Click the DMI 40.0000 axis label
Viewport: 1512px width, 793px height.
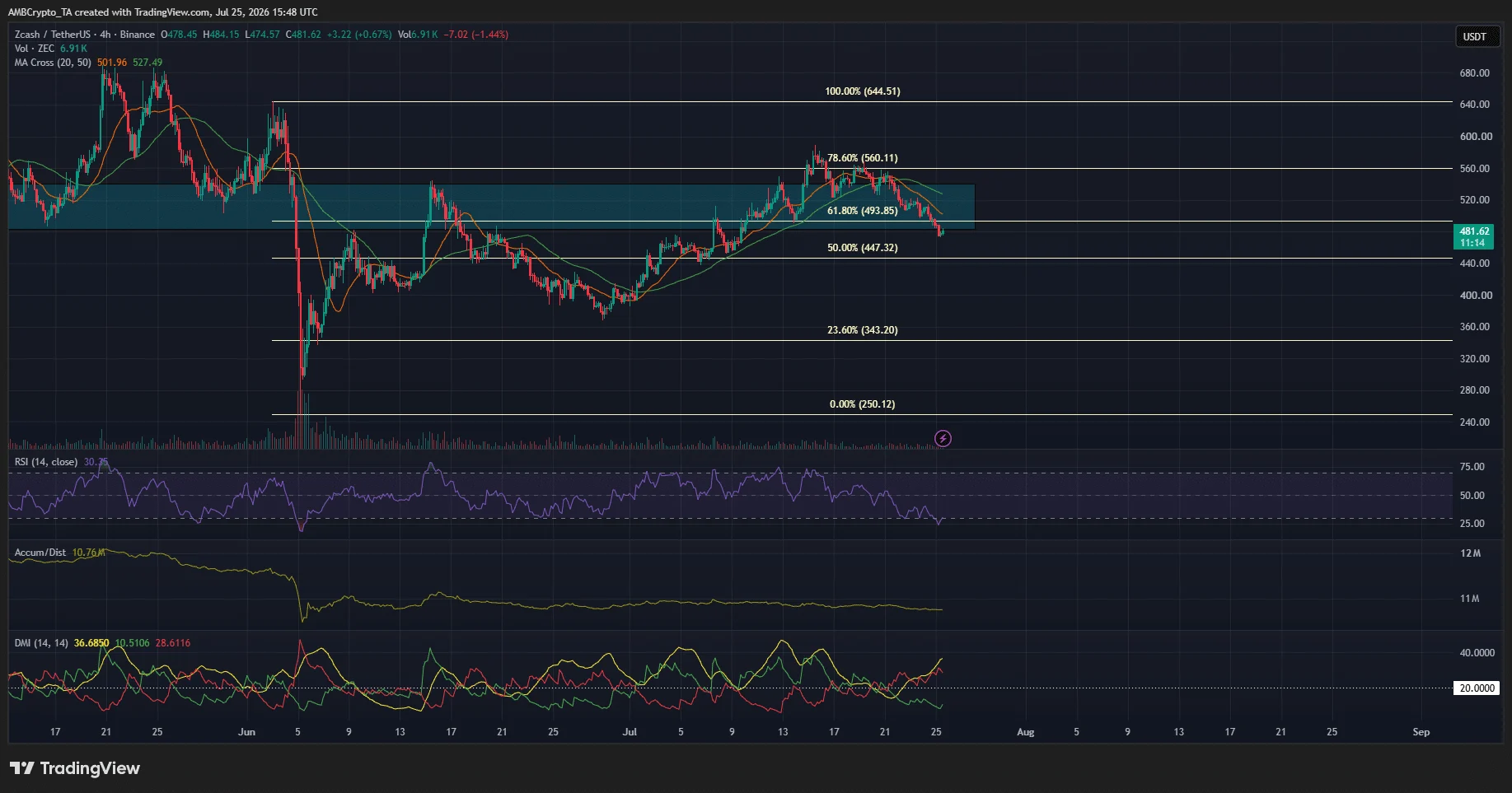pos(1477,653)
